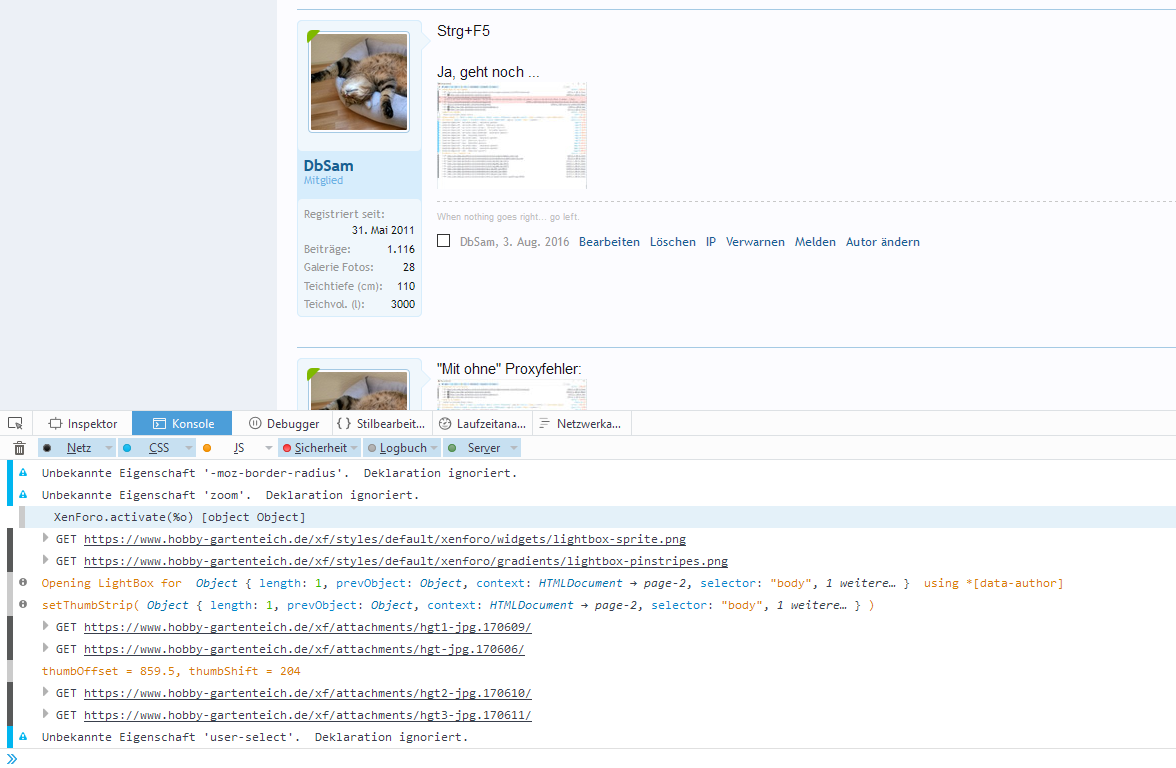Screen dimensions: 1176x768
Task: Click the Autor ändern link
Action: [x=883, y=242]
